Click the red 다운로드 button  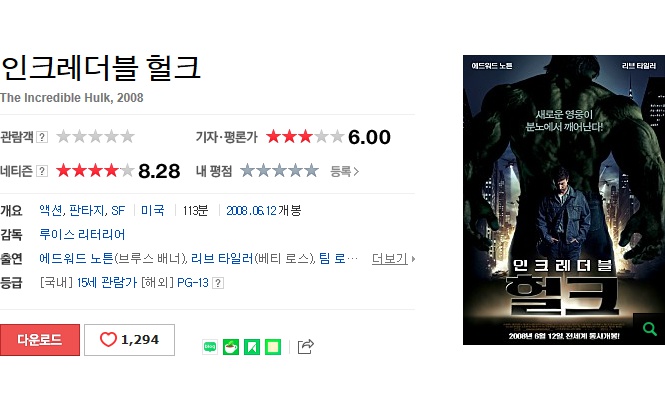tap(40, 340)
